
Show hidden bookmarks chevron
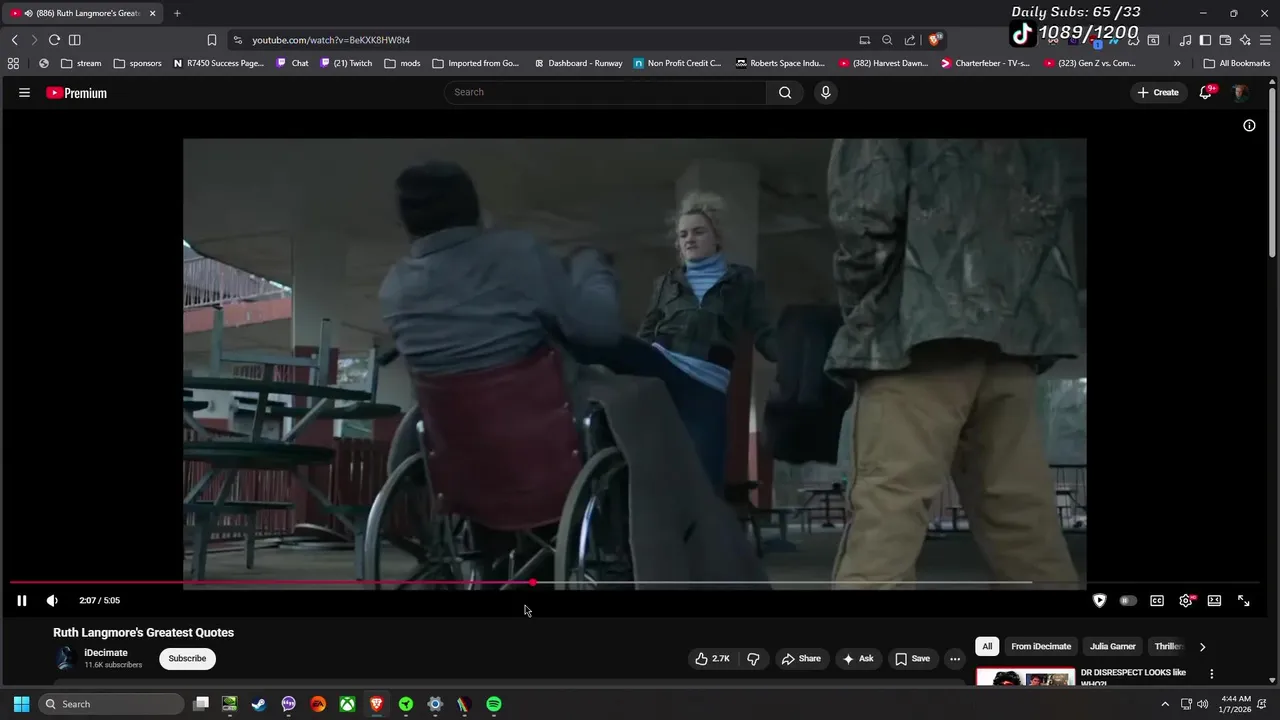[x=1177, y=63]
